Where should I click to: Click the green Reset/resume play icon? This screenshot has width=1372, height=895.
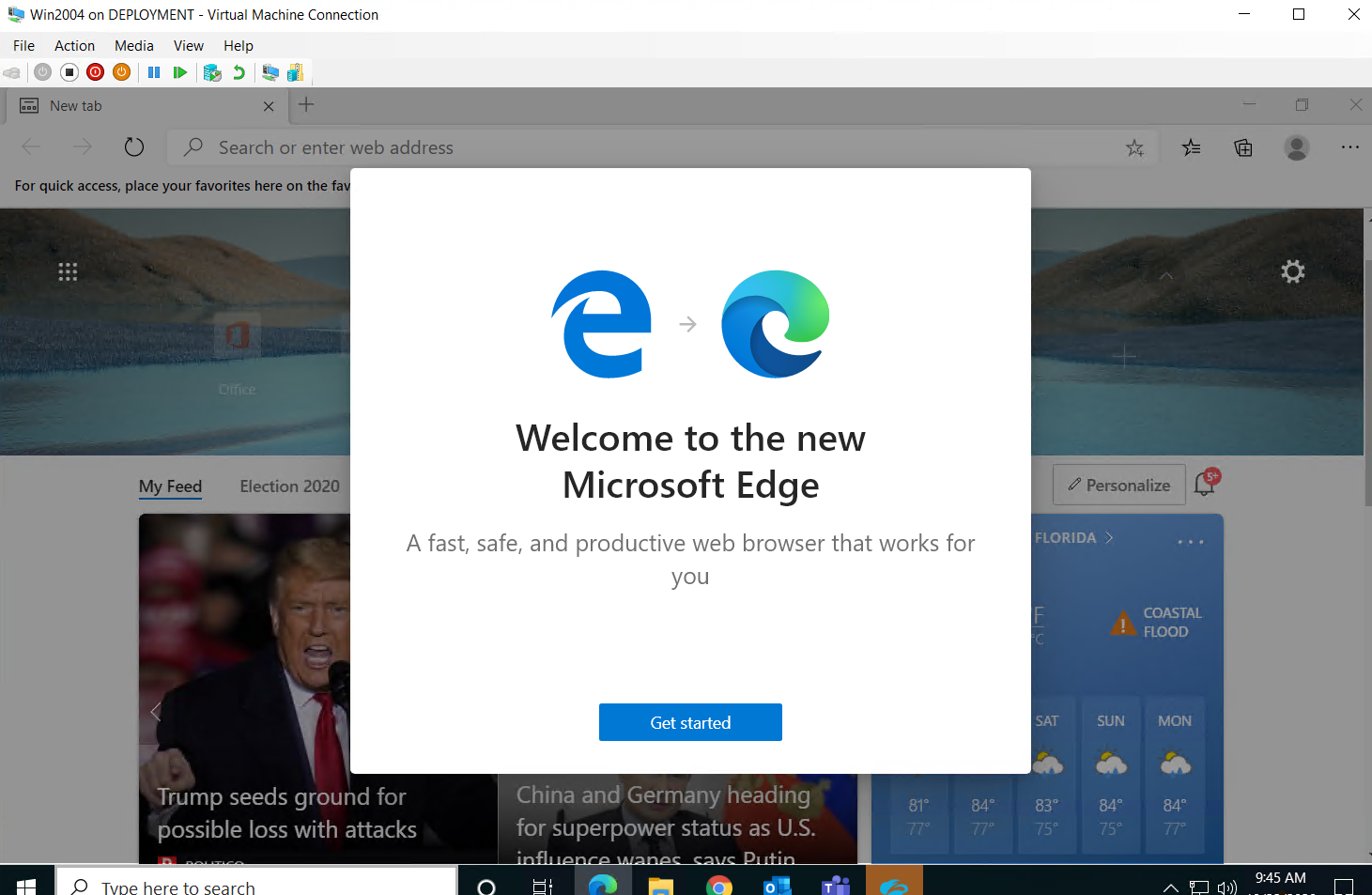click(180, 72)
